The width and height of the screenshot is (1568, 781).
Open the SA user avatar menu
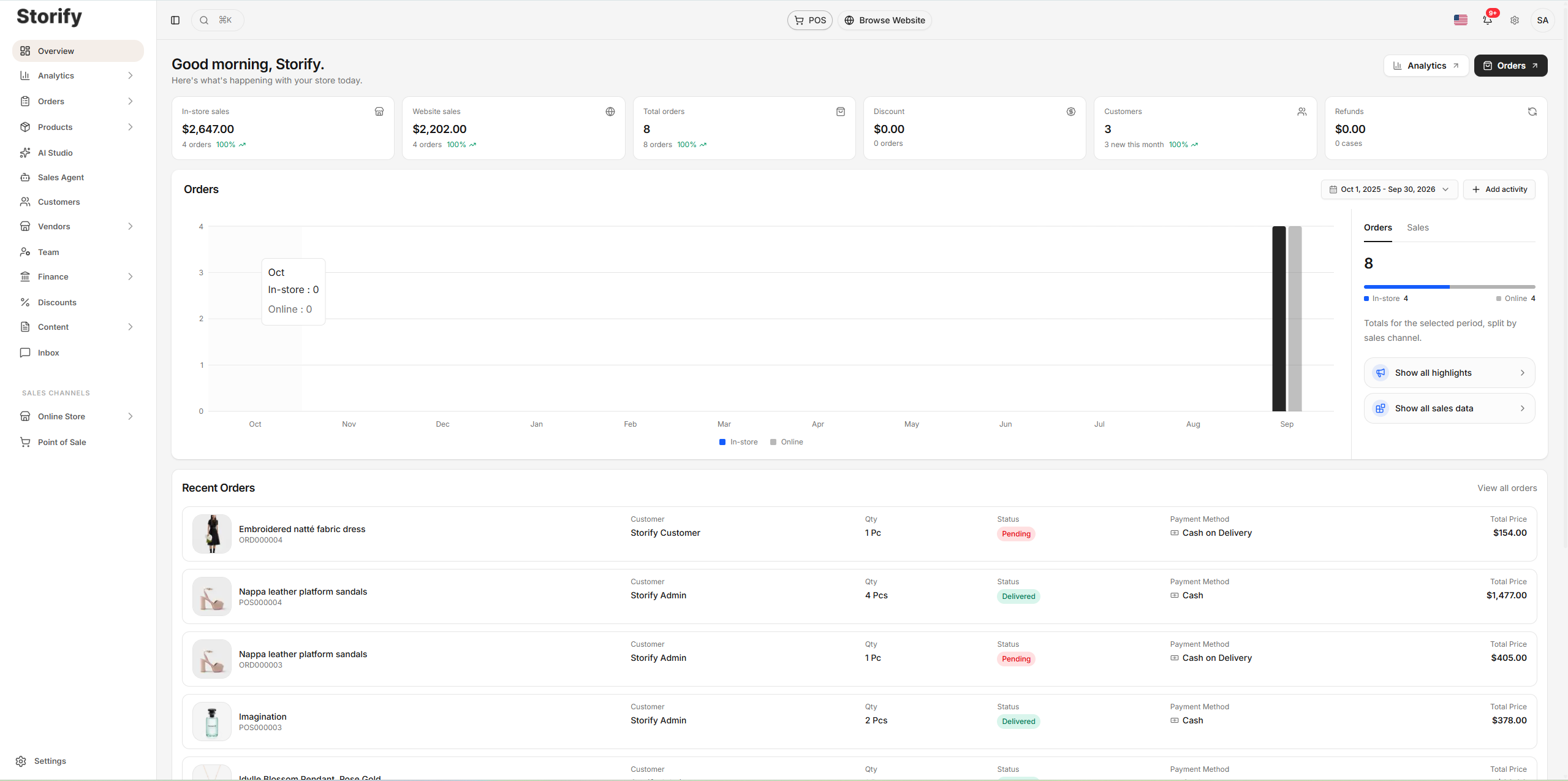[x=1543, y=20]
